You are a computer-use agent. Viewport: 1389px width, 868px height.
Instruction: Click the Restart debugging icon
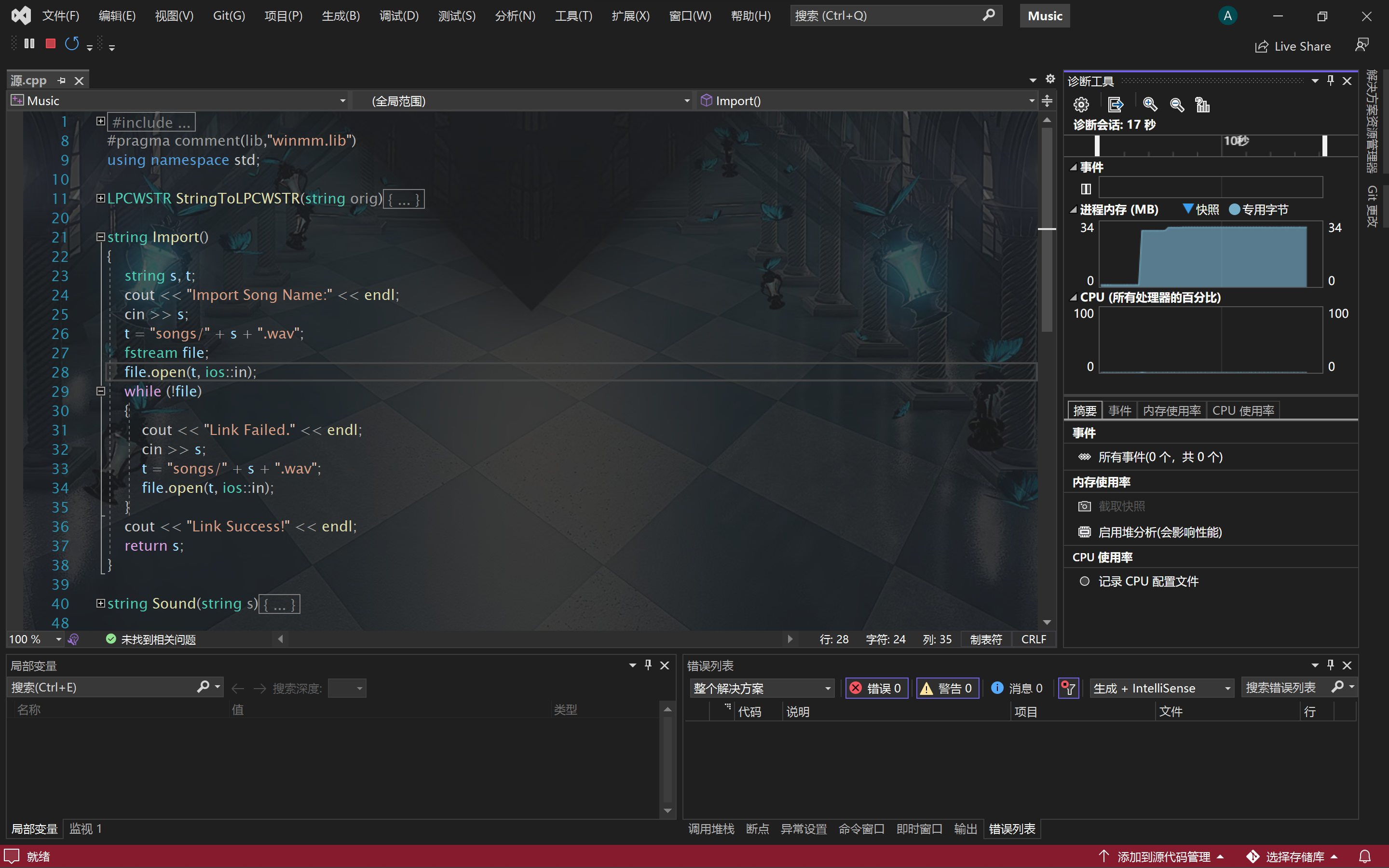(72, 43)
